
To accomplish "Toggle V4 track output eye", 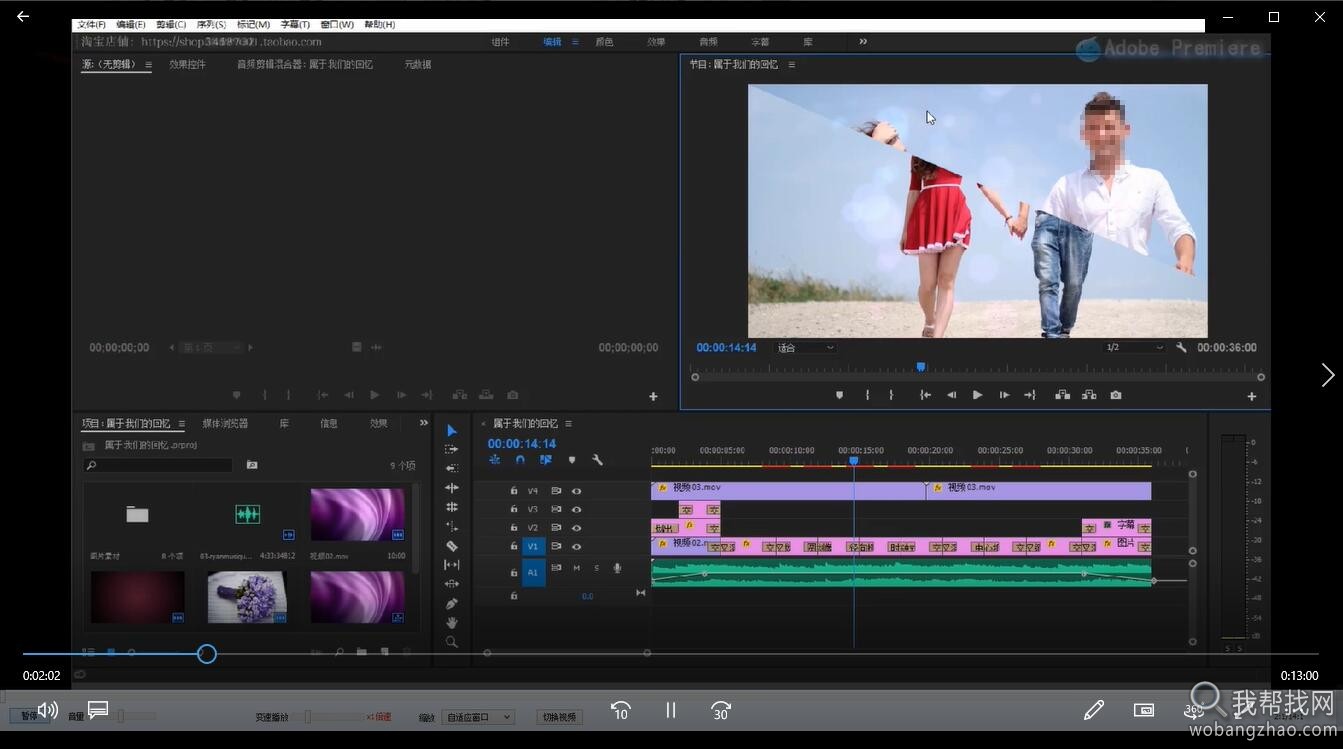I will (576, 491).
